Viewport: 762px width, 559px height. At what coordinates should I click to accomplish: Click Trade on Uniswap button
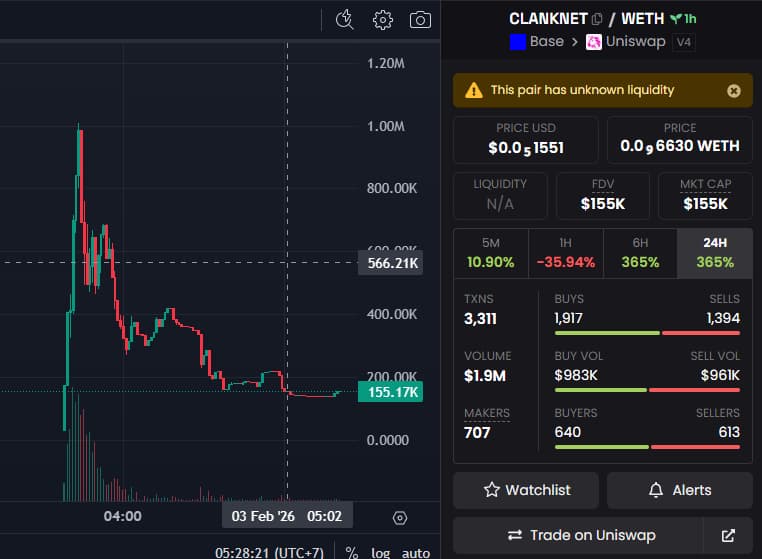pos(578,535)
